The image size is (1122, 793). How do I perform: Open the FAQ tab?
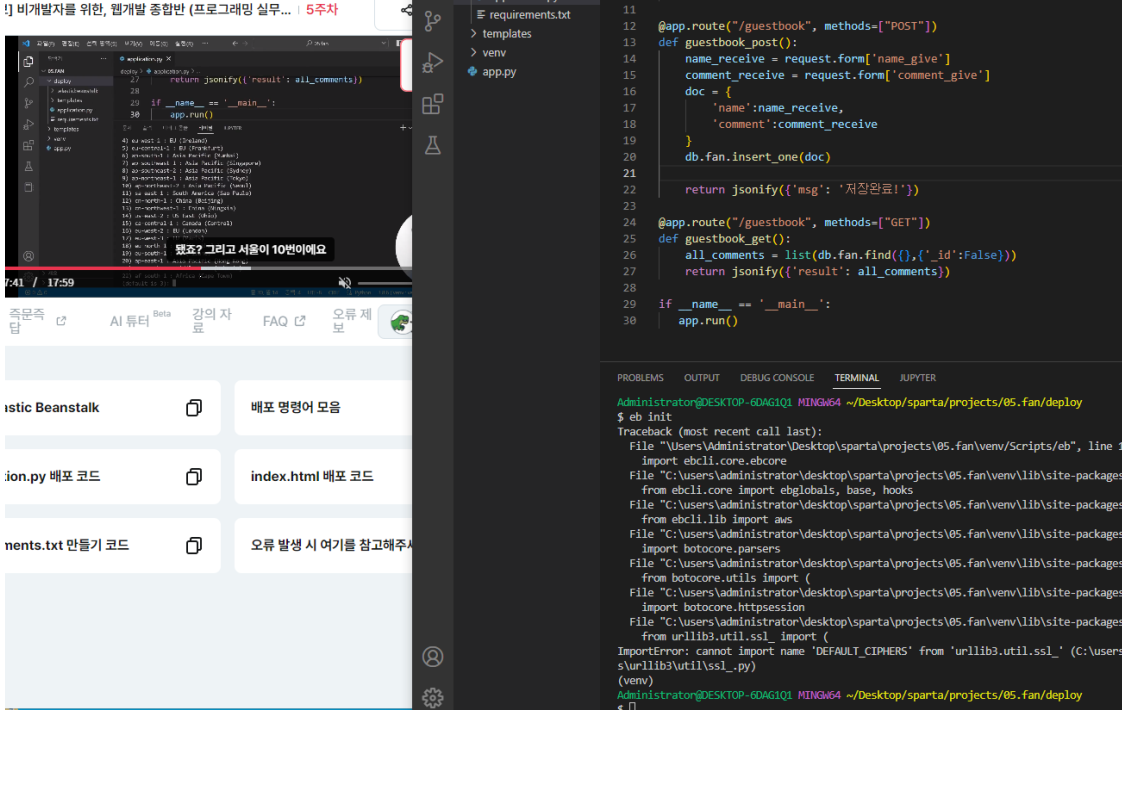click(275, 321)
